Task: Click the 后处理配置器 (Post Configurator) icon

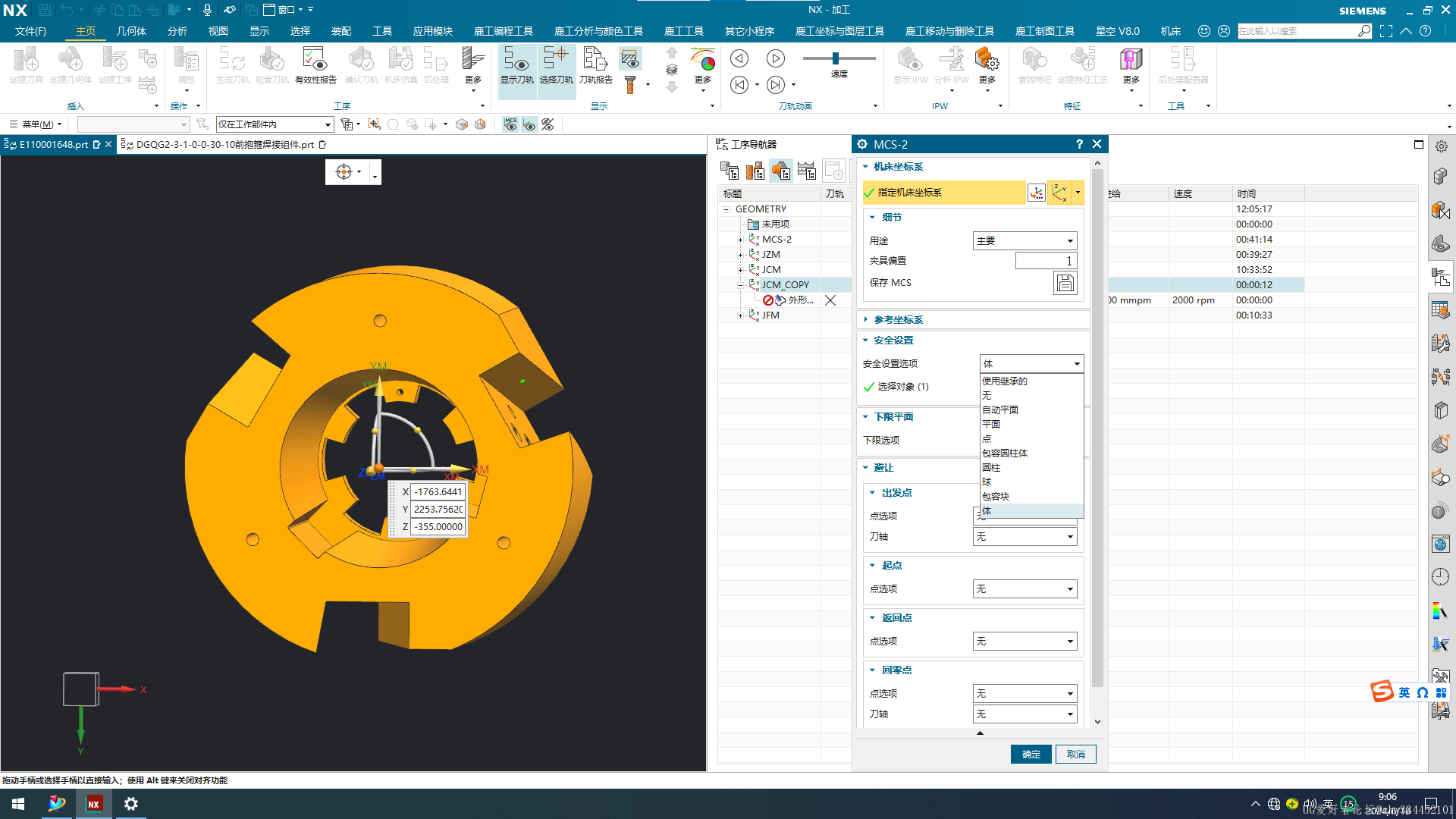Action: point(1183,65)
